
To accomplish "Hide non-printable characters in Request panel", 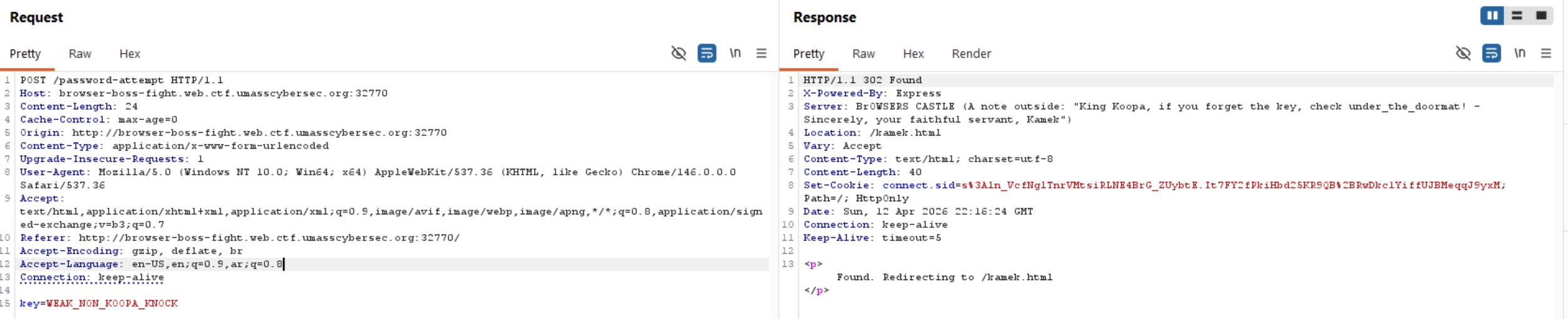I will click(678, 53).
